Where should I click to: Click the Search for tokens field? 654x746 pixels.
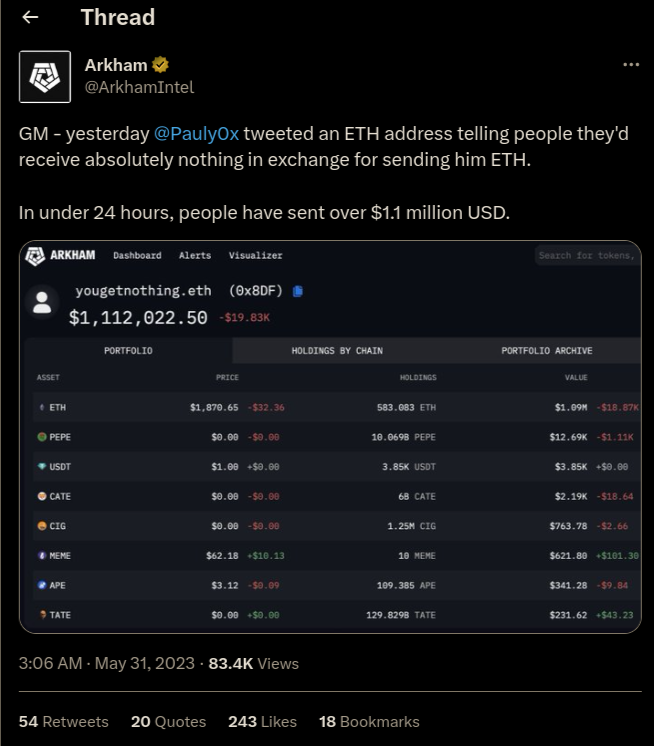(587, 255)
